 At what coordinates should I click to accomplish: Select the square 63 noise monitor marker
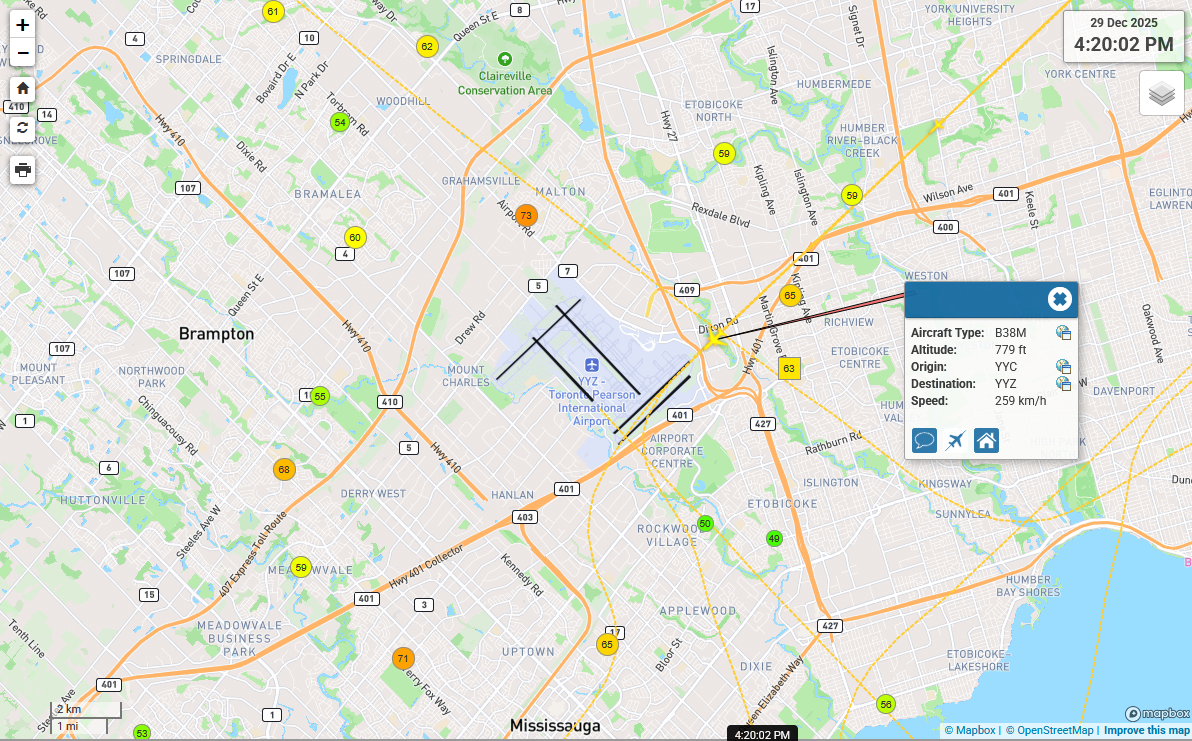tap(789, 369)
